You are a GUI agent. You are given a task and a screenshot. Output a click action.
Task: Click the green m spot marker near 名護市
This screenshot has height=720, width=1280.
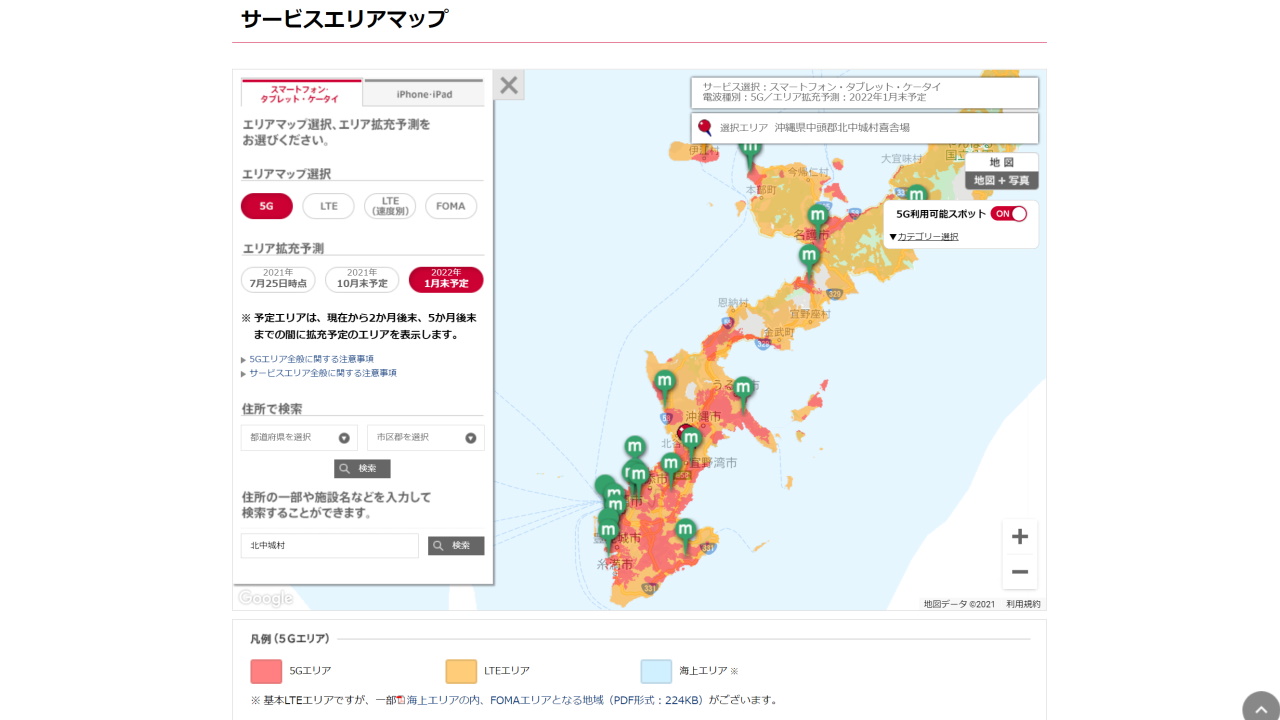(x=816, y=213)
